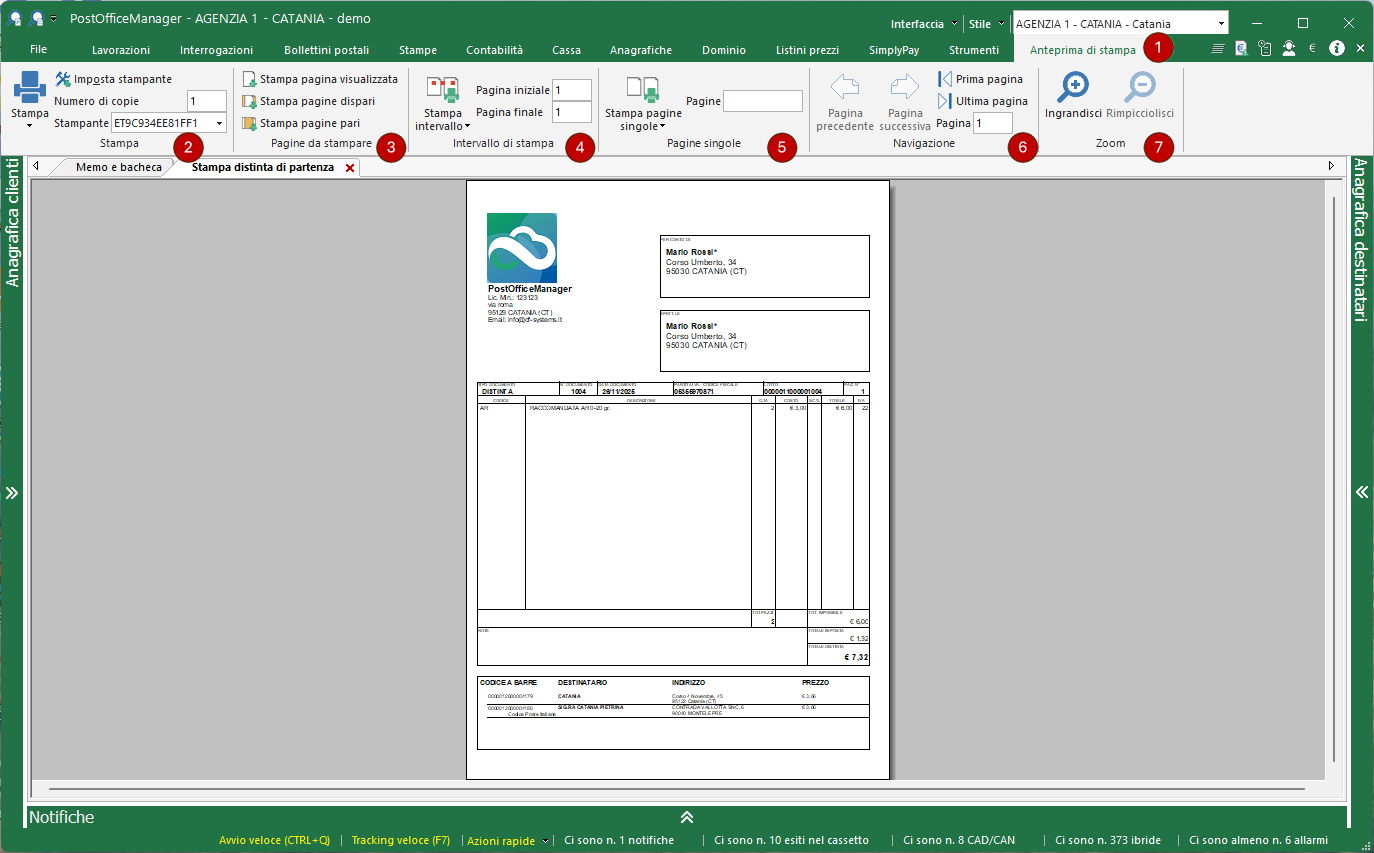Expand the agency selector AGENZIA 1 - CATANIA
This screenshot has width=1374, height=853.
click(x=1221, y=24)
